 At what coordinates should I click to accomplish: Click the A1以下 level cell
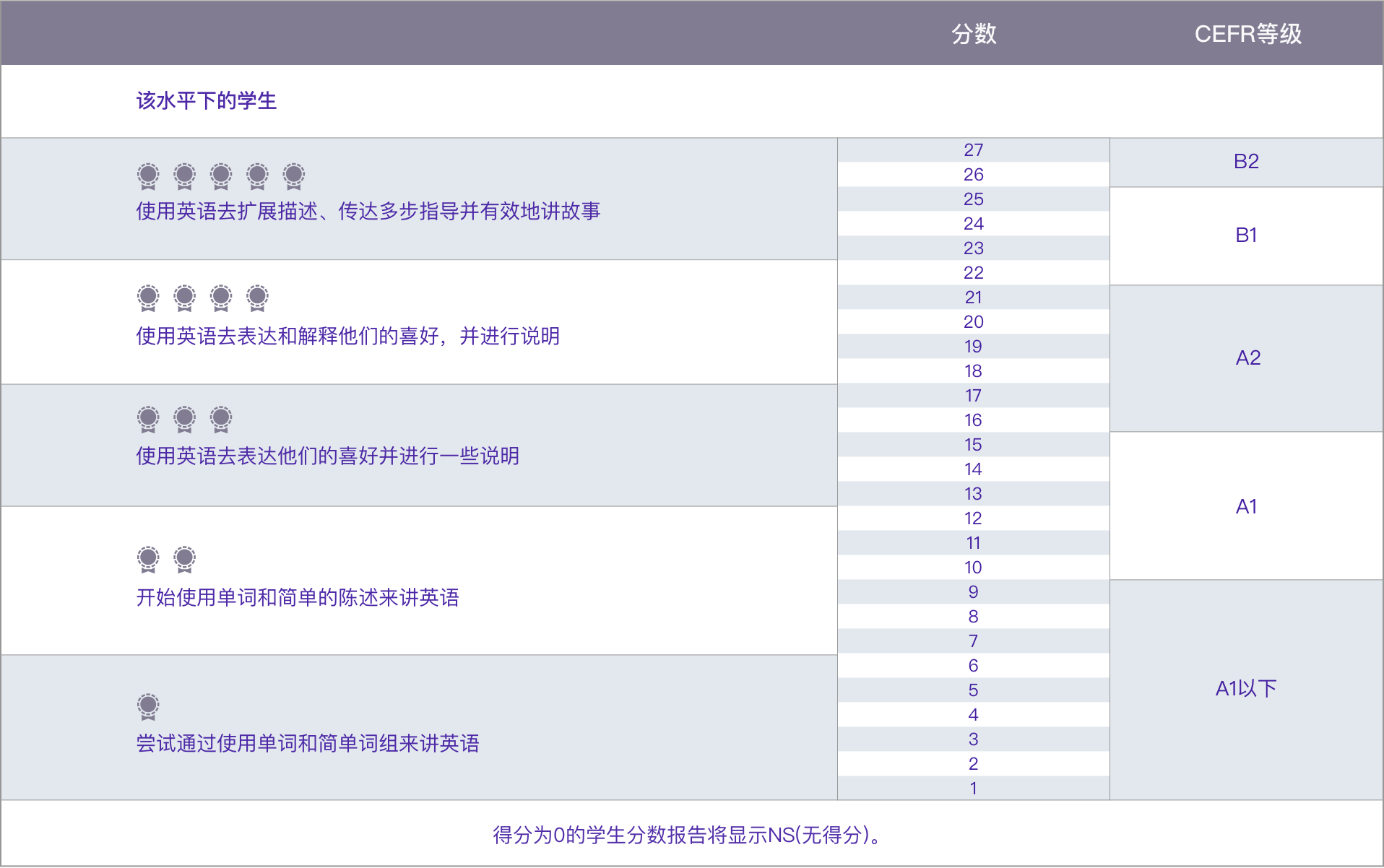click(1246, 689)
